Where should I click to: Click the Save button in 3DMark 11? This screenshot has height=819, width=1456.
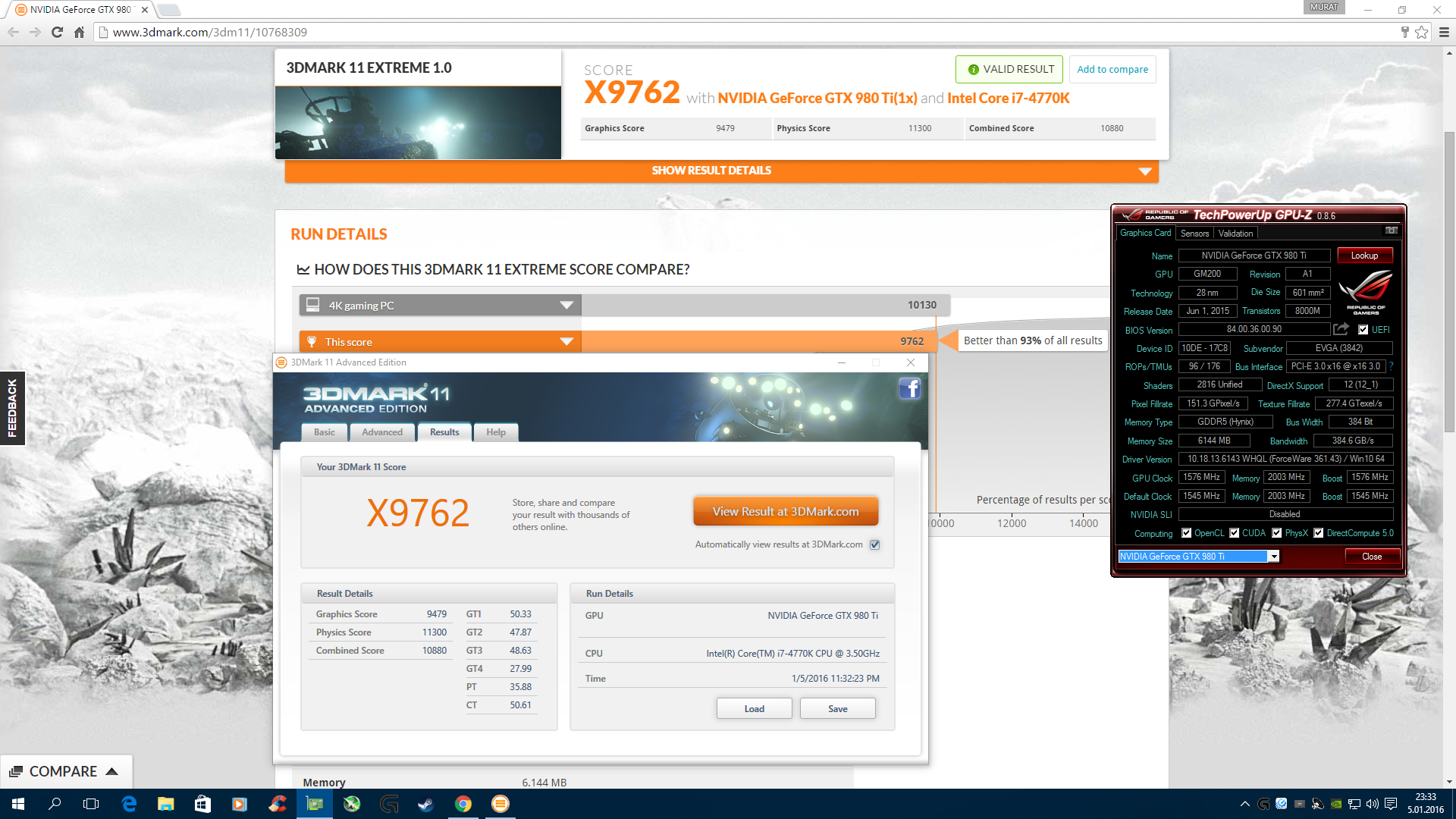coord(838,708)
